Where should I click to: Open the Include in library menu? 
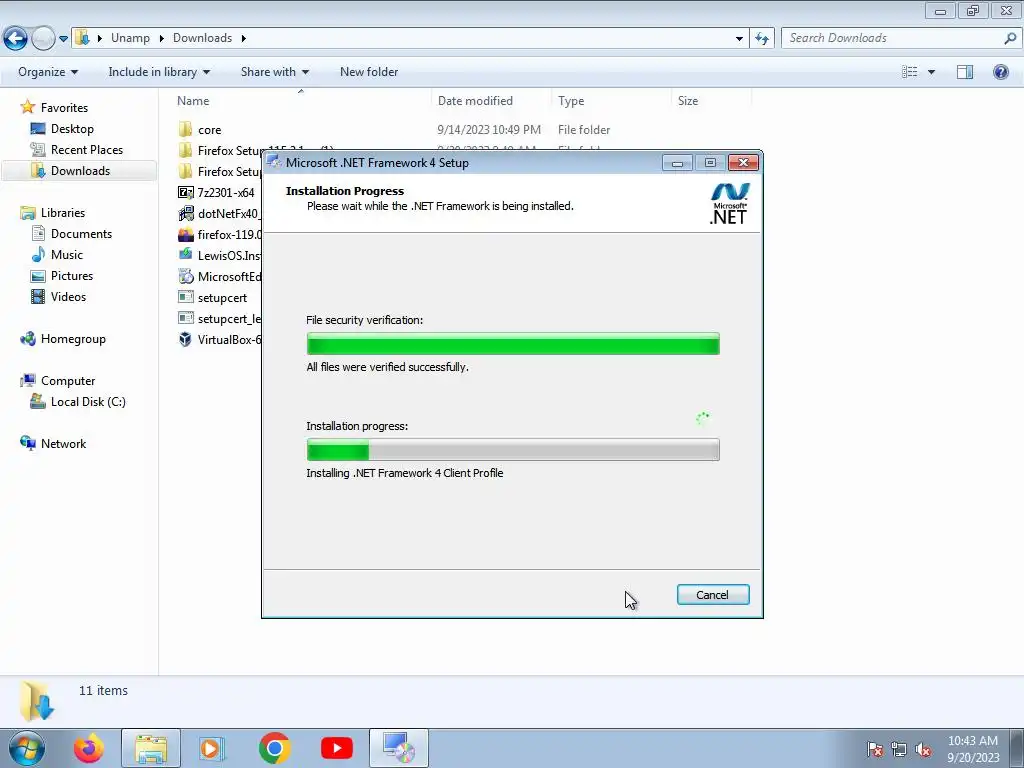(159, 72)
